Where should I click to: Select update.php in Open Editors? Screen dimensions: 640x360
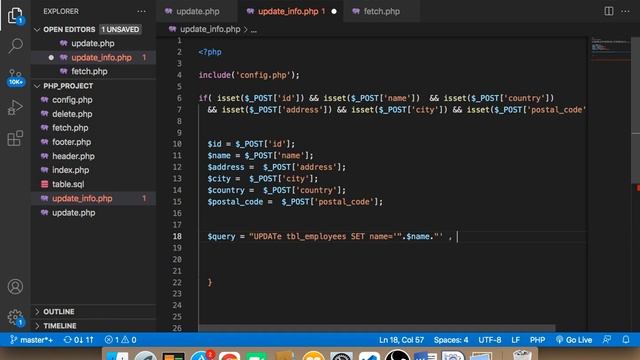[x=93, y=43]
